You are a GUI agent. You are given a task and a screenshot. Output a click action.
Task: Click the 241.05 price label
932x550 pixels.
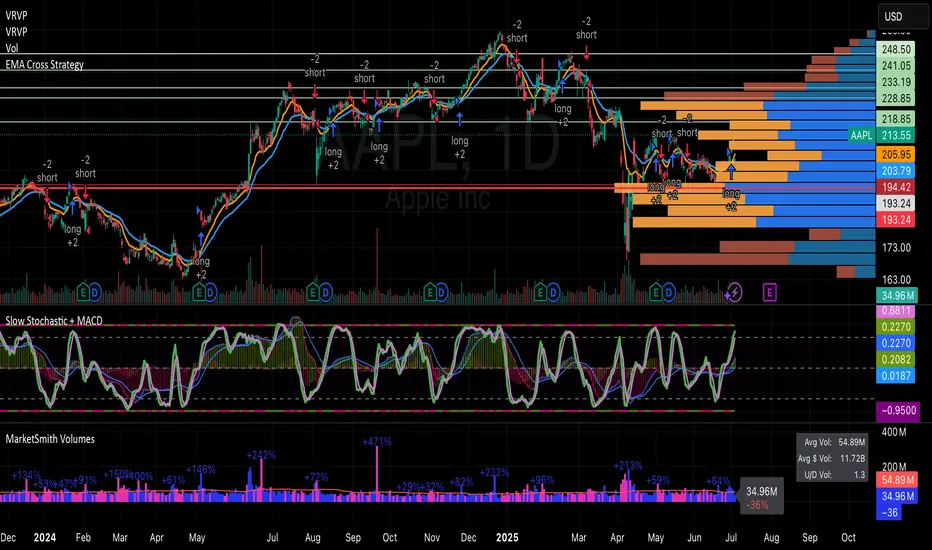[896, 66]
